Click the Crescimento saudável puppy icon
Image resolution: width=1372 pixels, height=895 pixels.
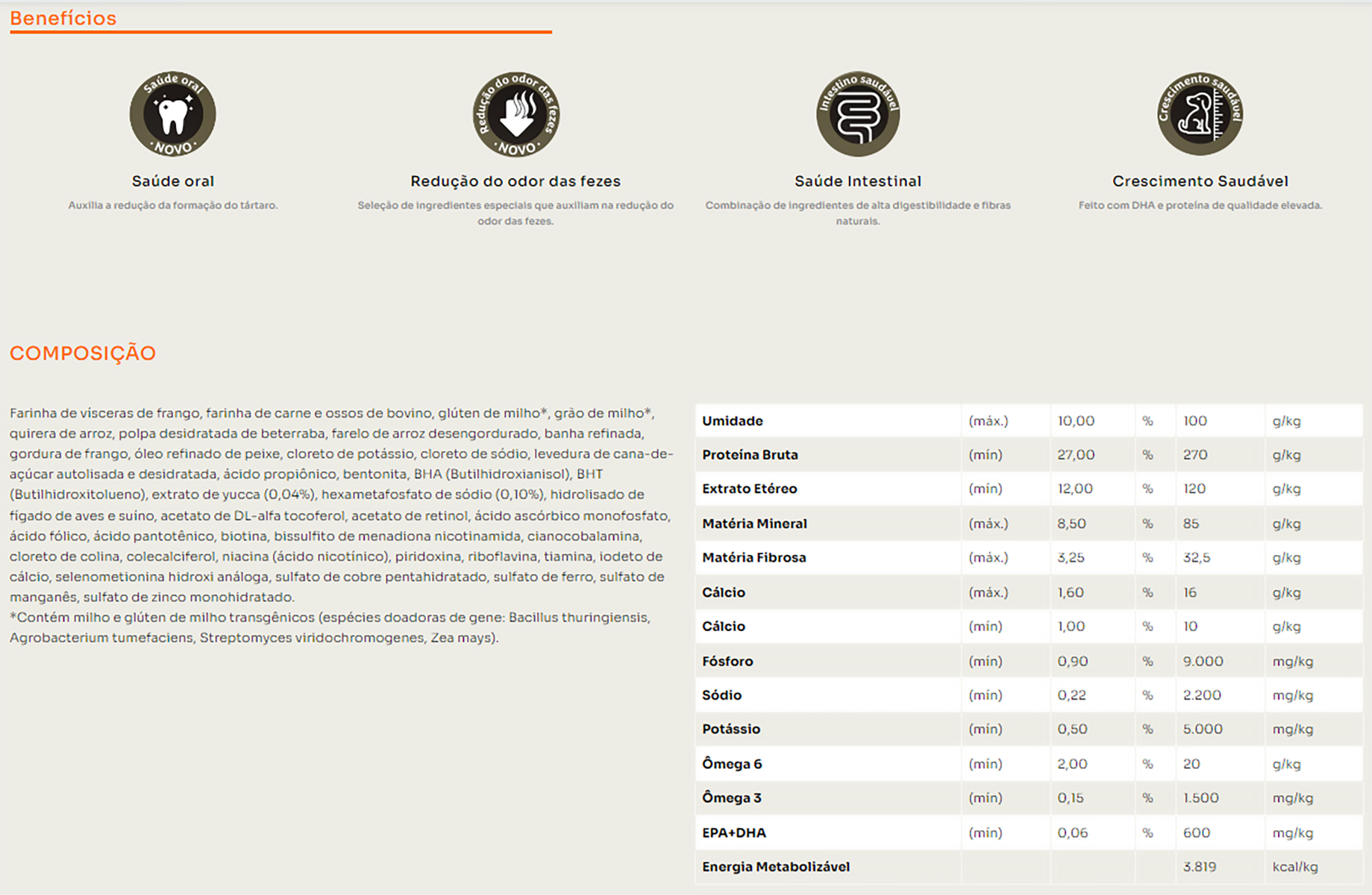point(1200,114)
